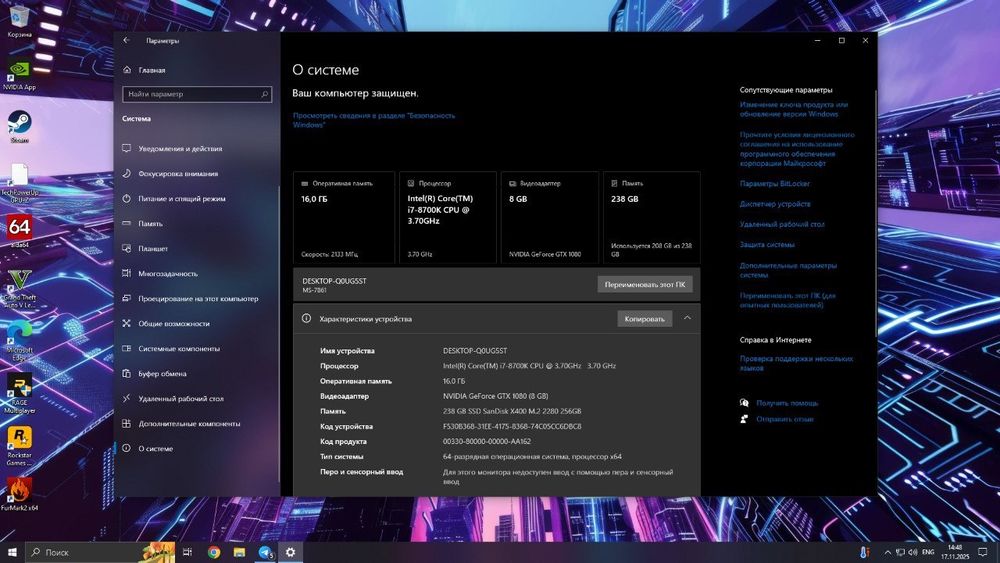1000x563 pixels.
Task: Click the Найти параметр search field
Action: (197, 94)
